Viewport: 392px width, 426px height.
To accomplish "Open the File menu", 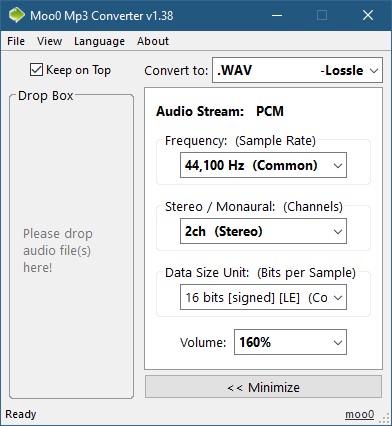I will click(16, 41).
